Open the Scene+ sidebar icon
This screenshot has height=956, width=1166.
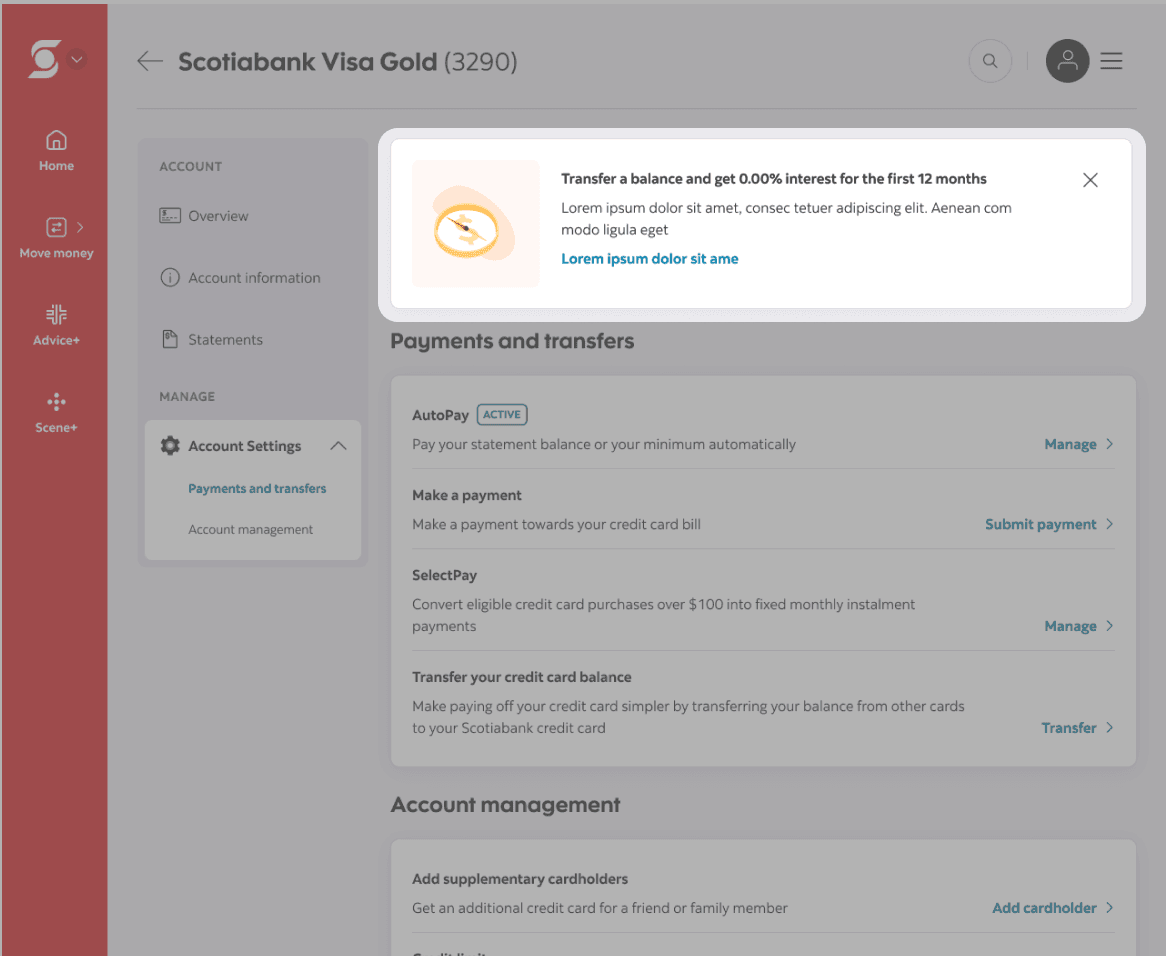click(57, 413)
